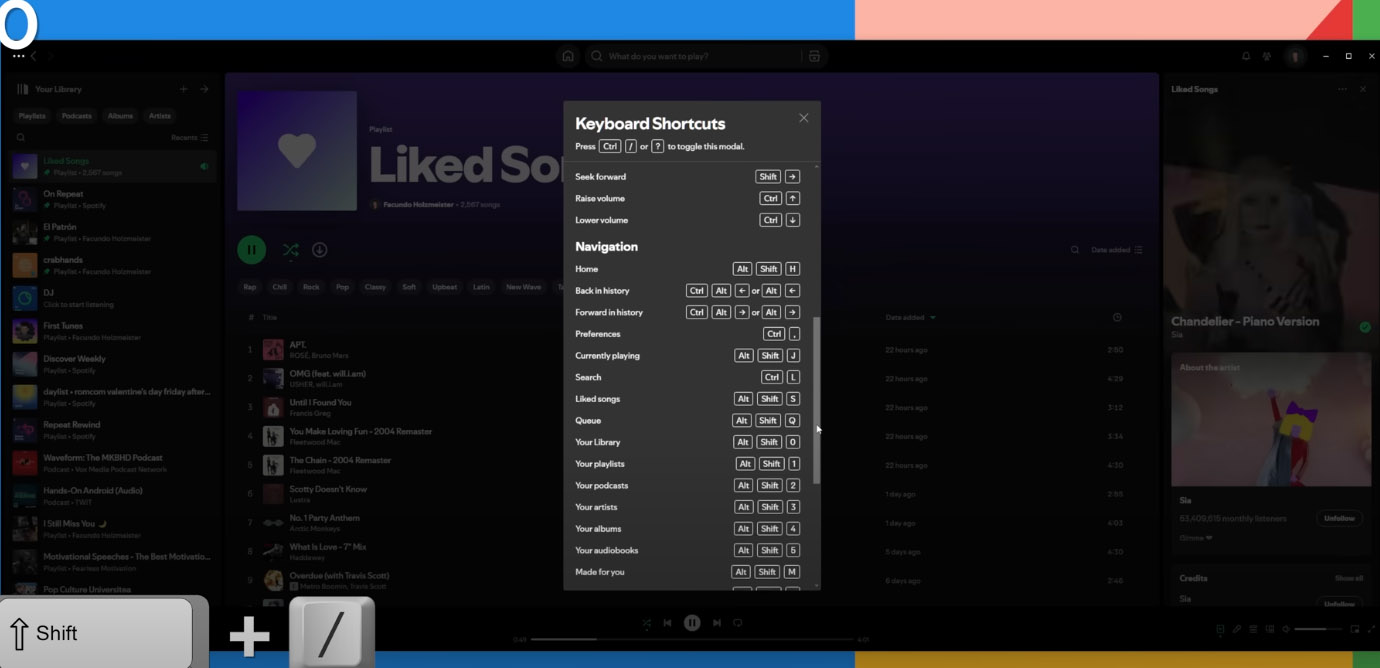This screenshot has width=1380, height=668.
Task: Select the Albums filter chip
Action: pos(121,116)
